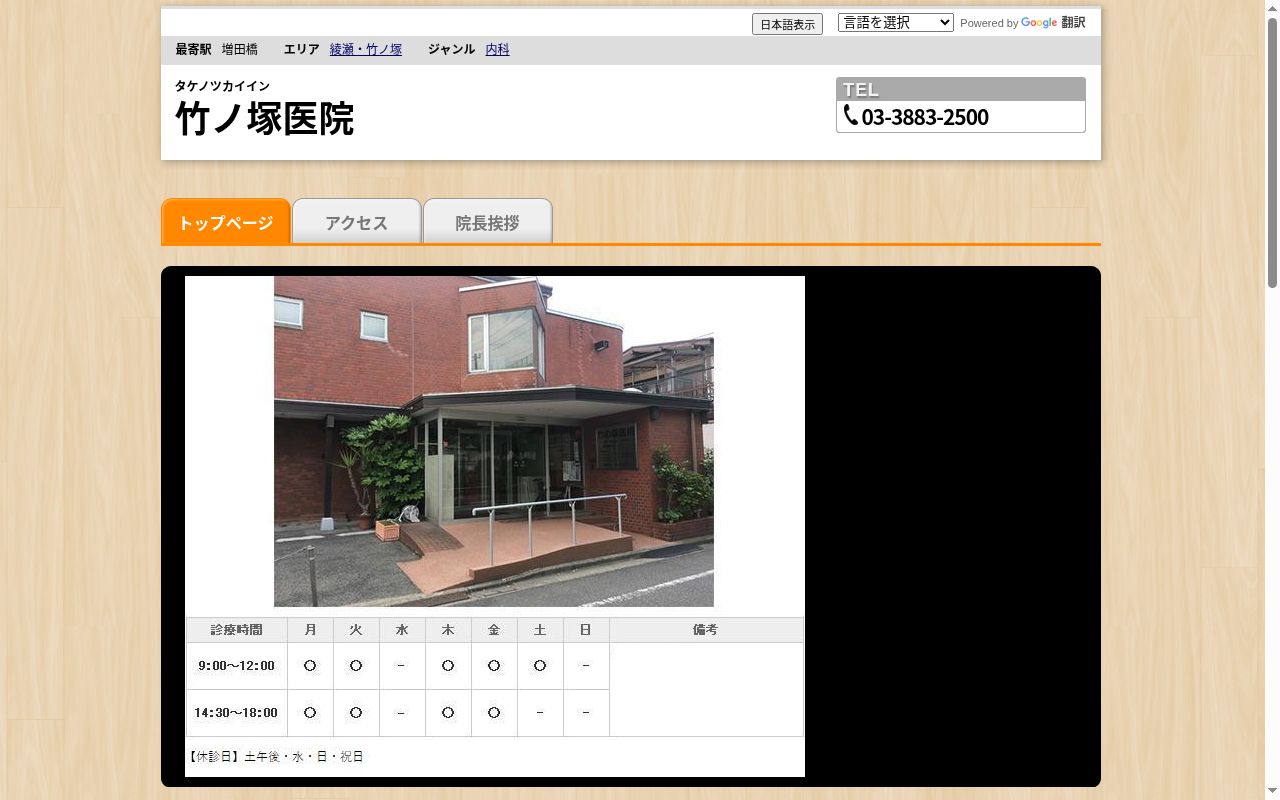Click the 増田橋 nearest station text
This screenshot has width=1280, height=800.
(239, 49)
